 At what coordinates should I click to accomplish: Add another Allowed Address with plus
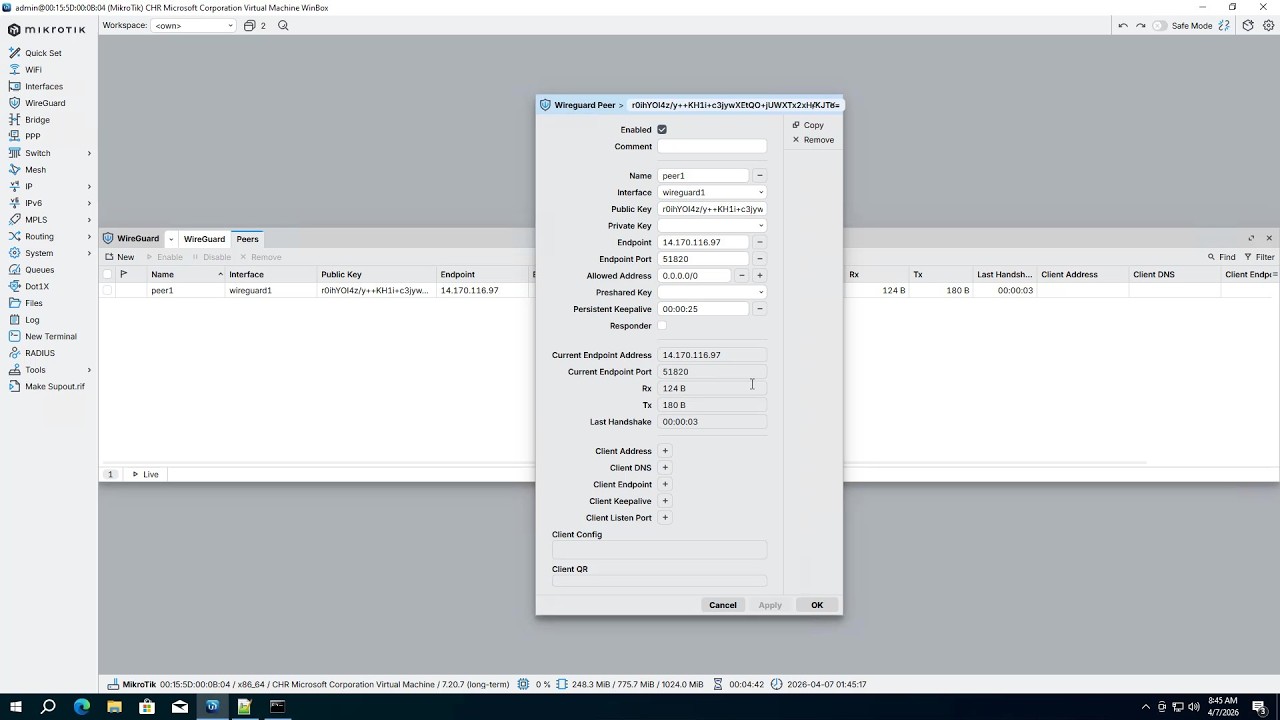pos(760,276)
